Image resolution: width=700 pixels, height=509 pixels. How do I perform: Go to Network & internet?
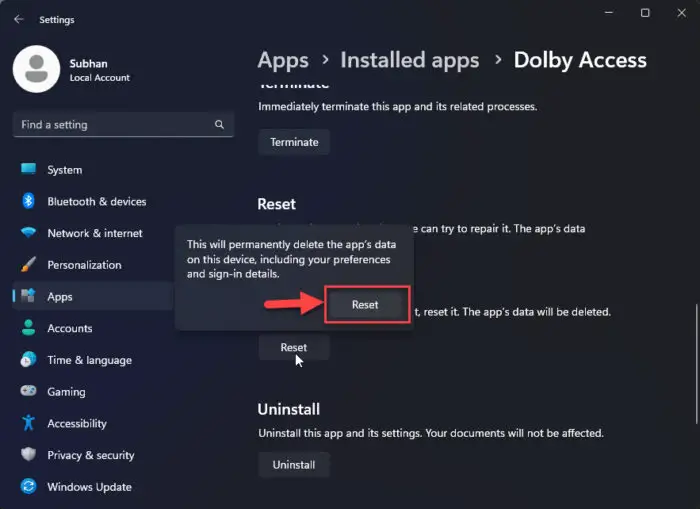tap(93, 233)
